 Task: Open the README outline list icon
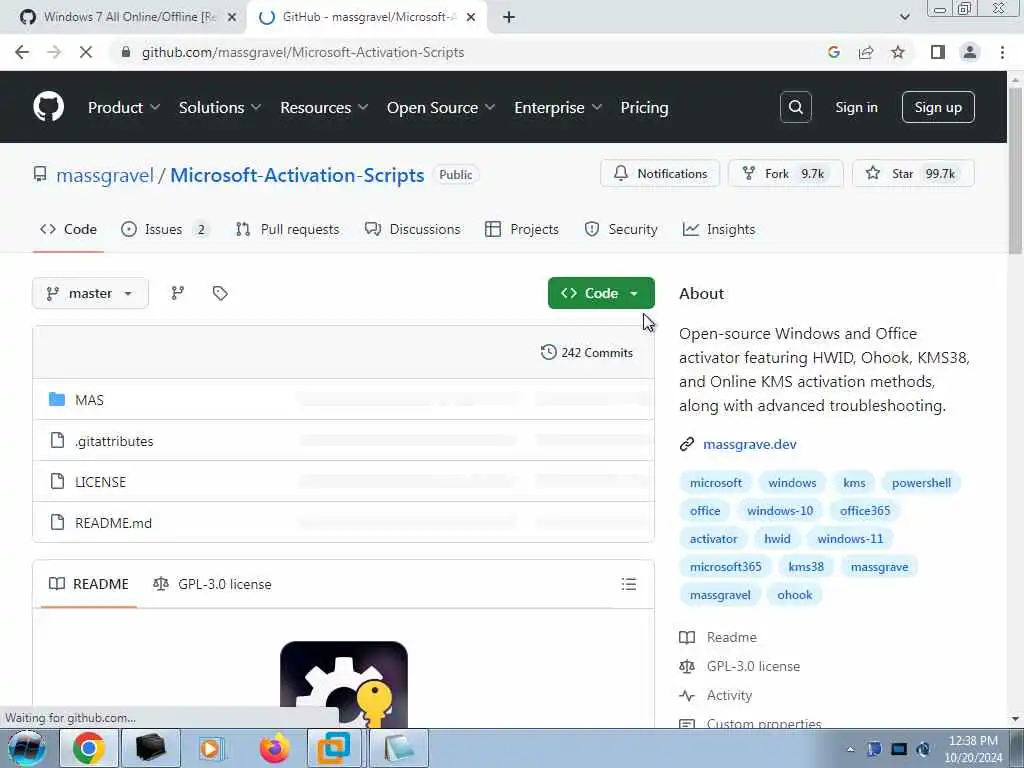click(628, 584)
